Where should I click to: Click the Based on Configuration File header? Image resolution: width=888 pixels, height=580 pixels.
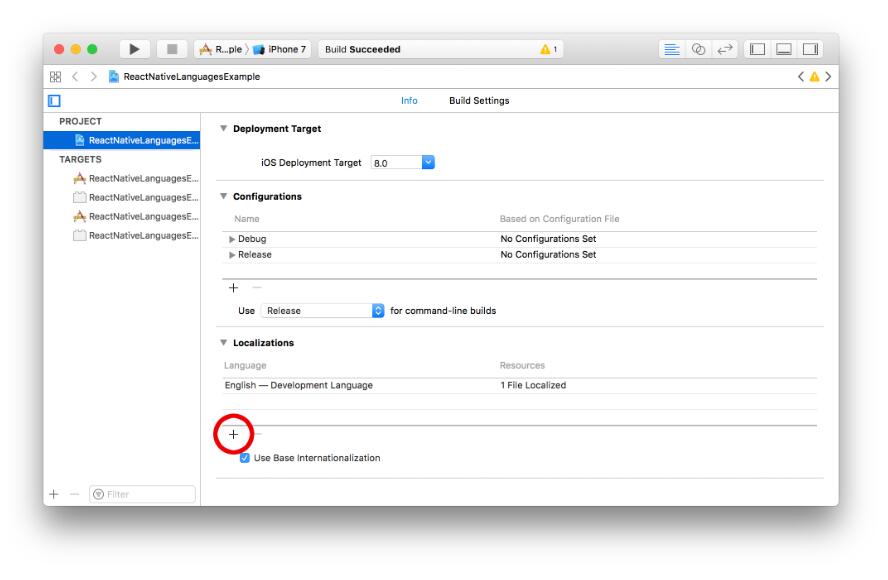(x=560, y=219)
